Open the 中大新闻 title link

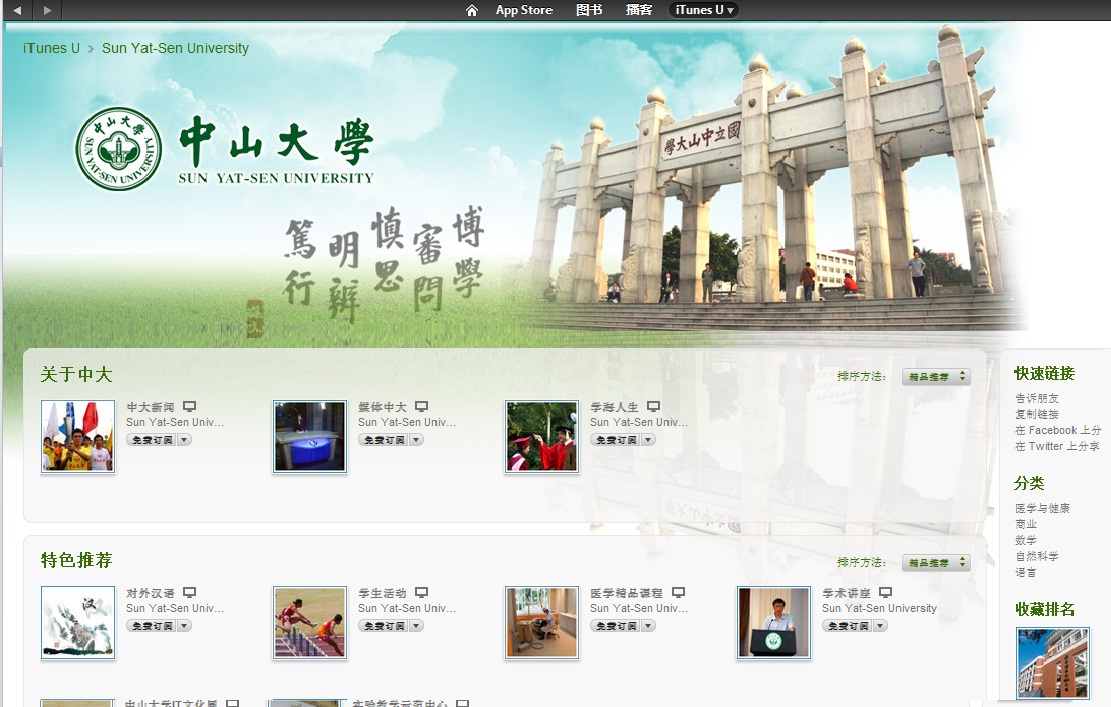click(x=150, y=407)
